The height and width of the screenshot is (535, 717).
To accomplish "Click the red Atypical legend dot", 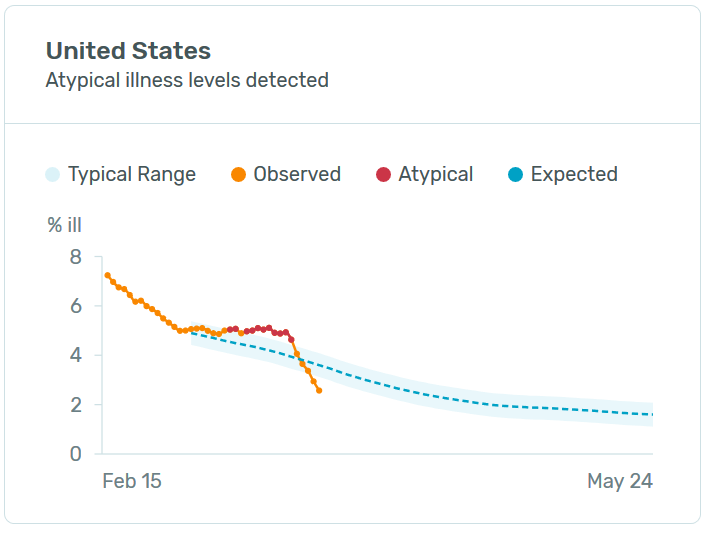I will pyautogui.click(x=383, y=175).
